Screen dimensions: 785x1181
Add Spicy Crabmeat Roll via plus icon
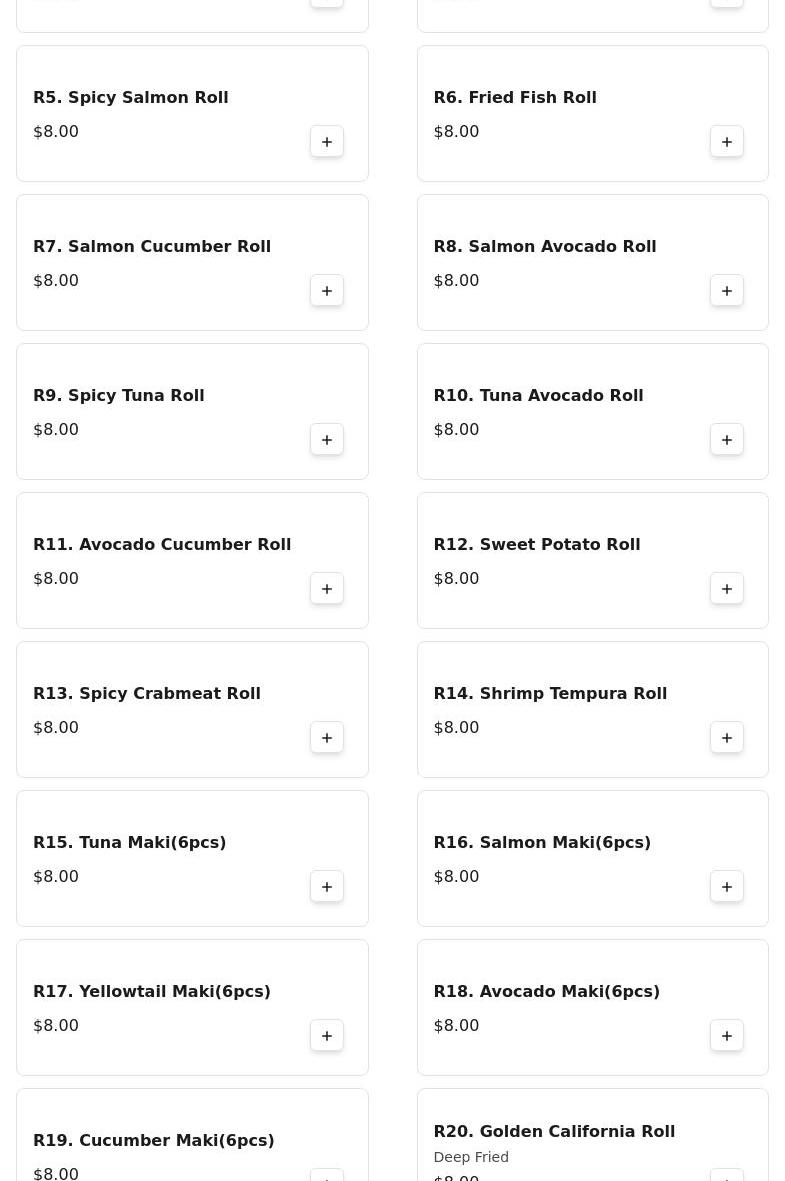(327, 738)
